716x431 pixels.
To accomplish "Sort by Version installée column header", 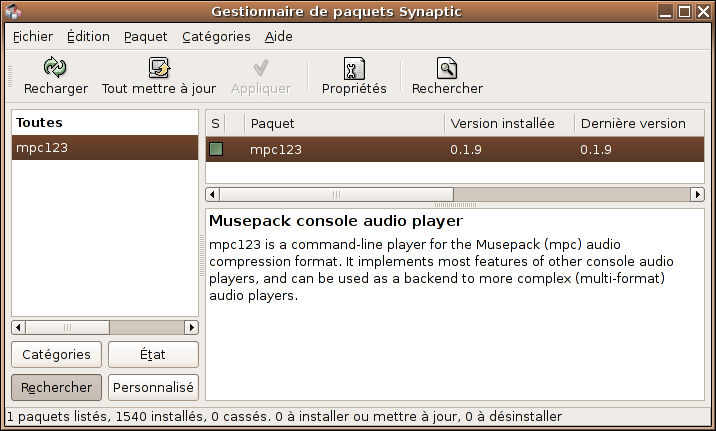I will click(x=509, y=123).
